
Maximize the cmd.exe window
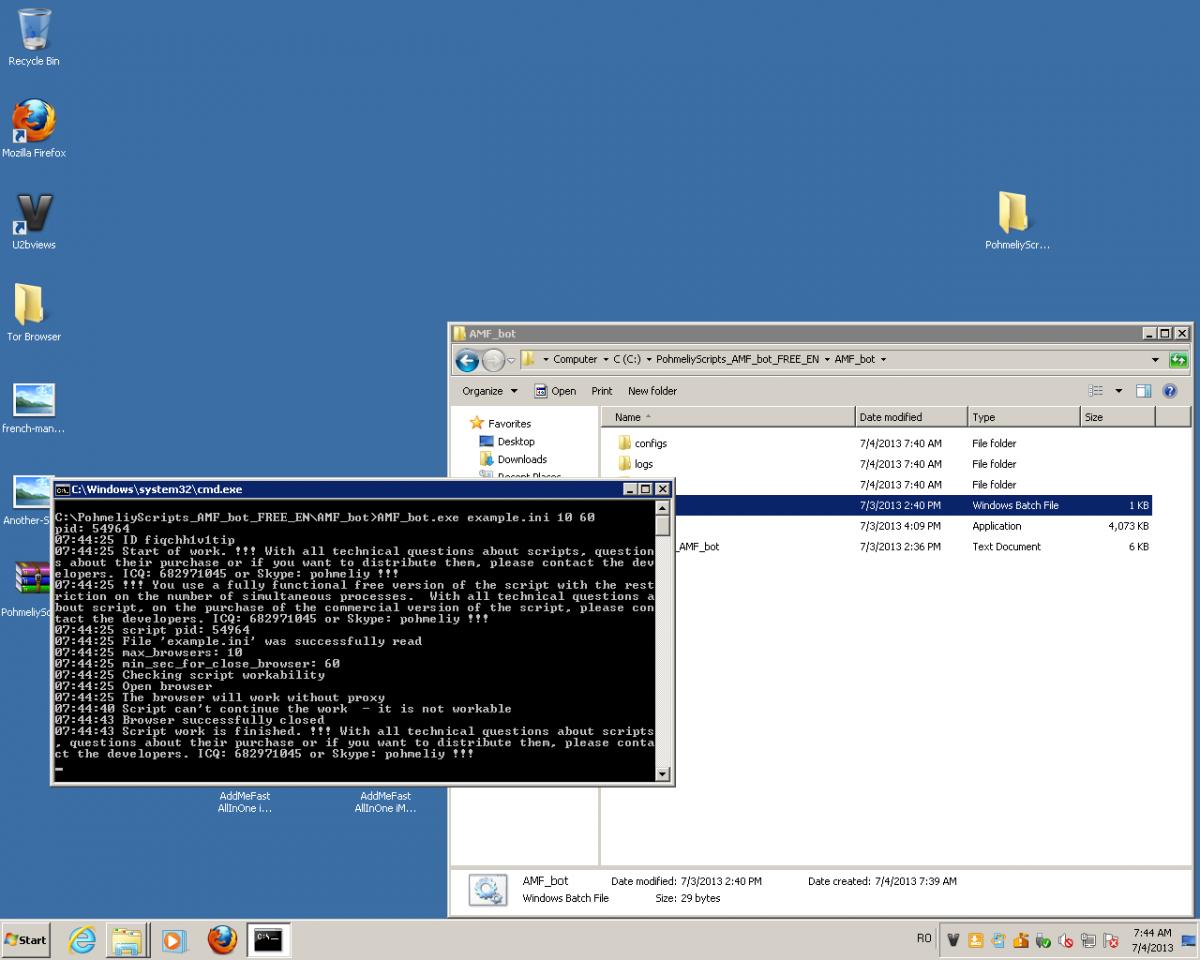click(x=645, y=489)
